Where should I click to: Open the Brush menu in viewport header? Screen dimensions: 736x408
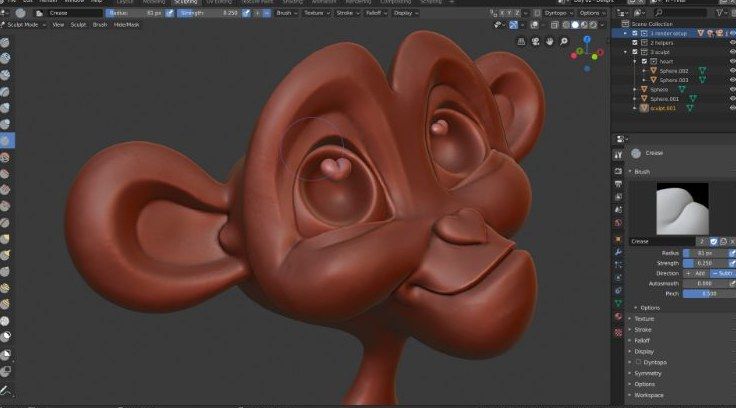pos(100,25)
